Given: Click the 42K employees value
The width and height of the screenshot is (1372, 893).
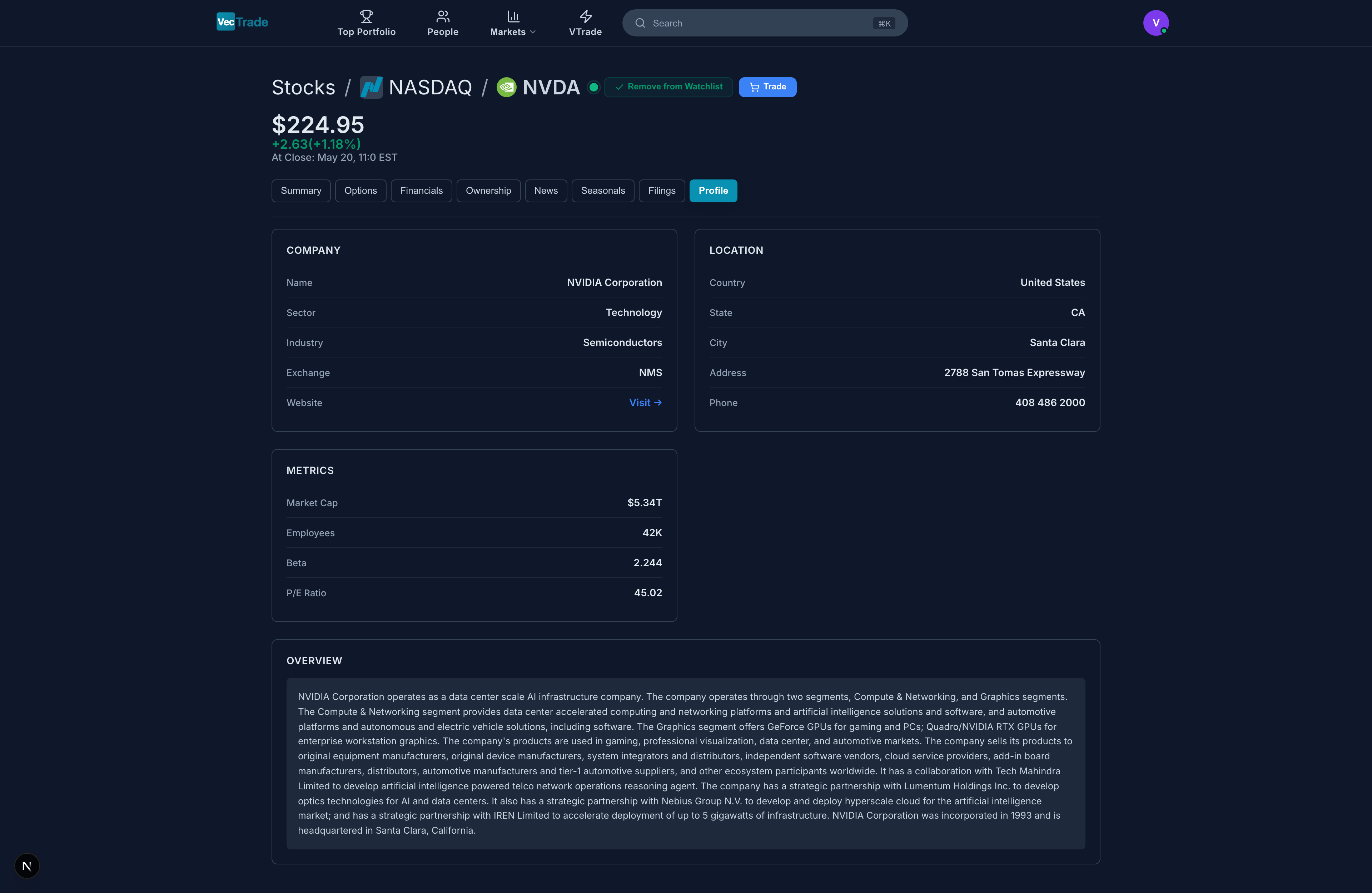Looking at the screenshot, I should (652, 533).
